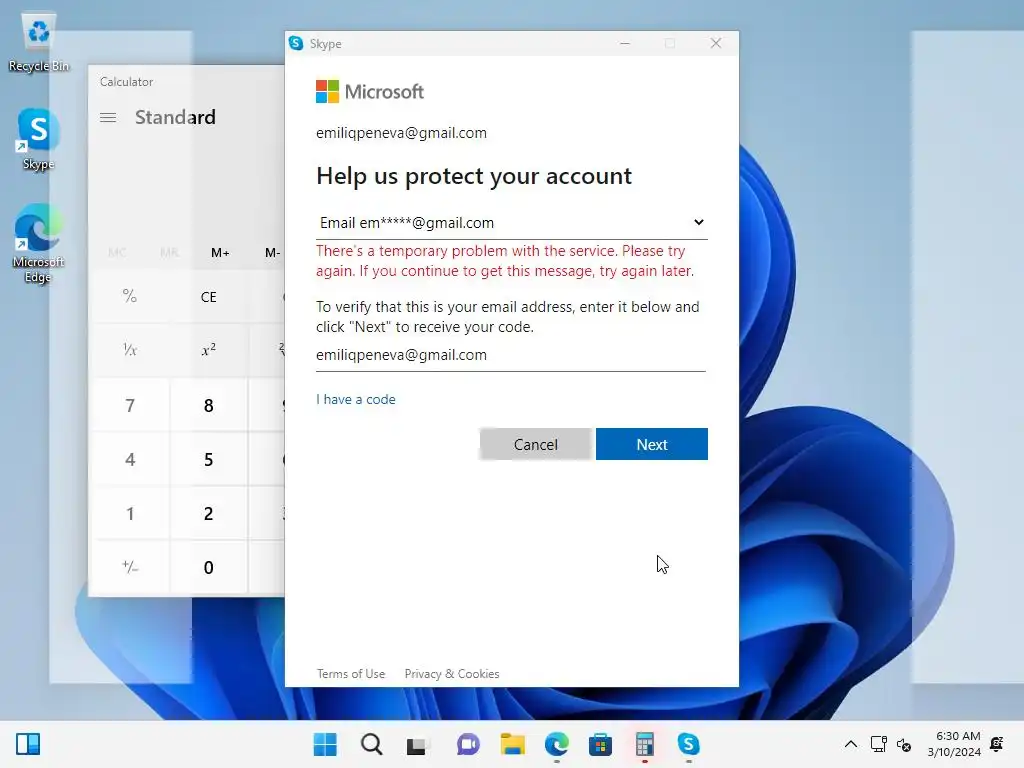
Task: Open Calculator hamburger navigation menu
Action: (108, 118)
